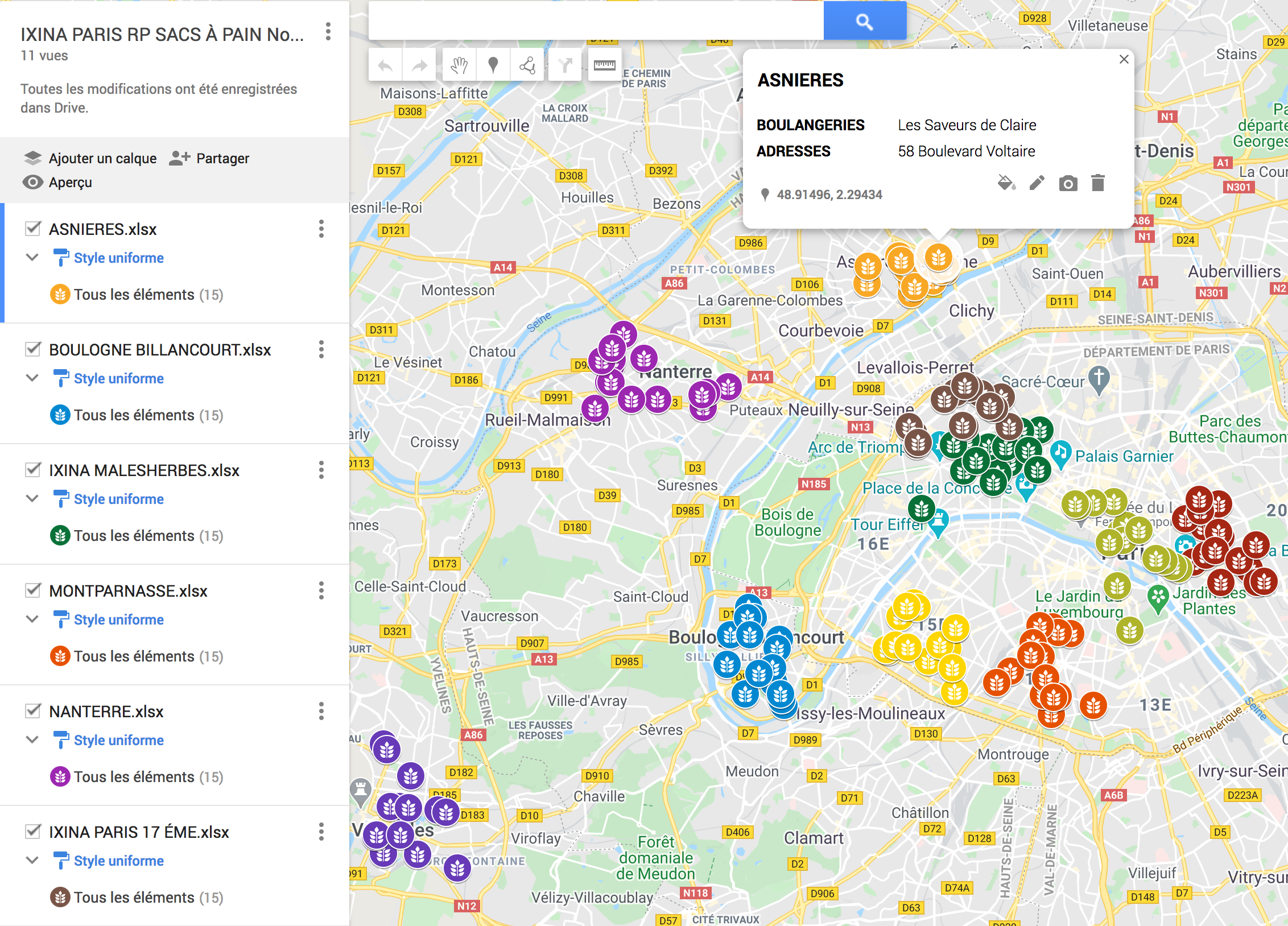Close the ASNIERES info popup
This screenshot has height=926, width=1288.
tap(1124, 59)
